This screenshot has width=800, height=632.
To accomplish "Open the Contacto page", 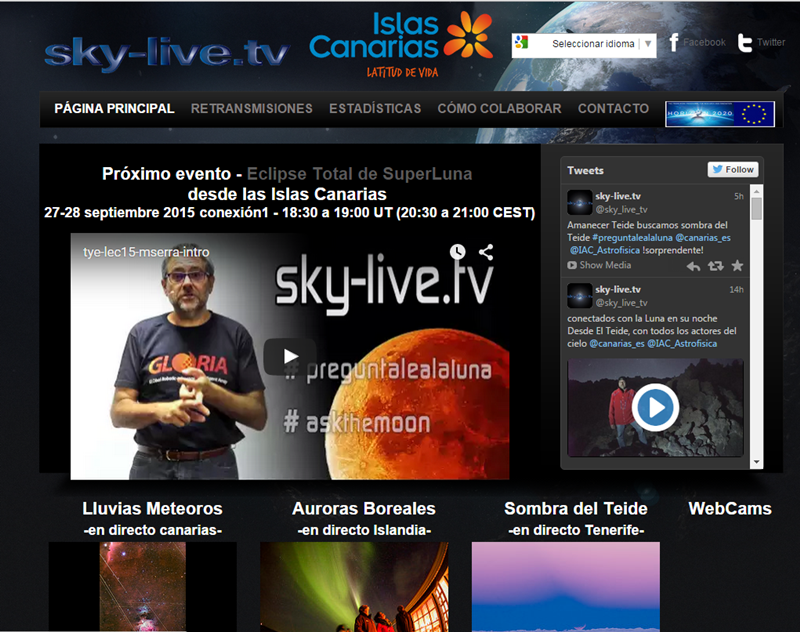I will [x=613, y=109].
